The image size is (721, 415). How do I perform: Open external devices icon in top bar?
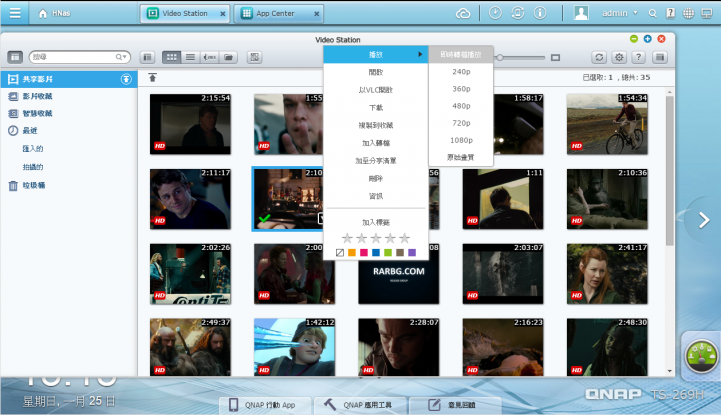[517, 13]
